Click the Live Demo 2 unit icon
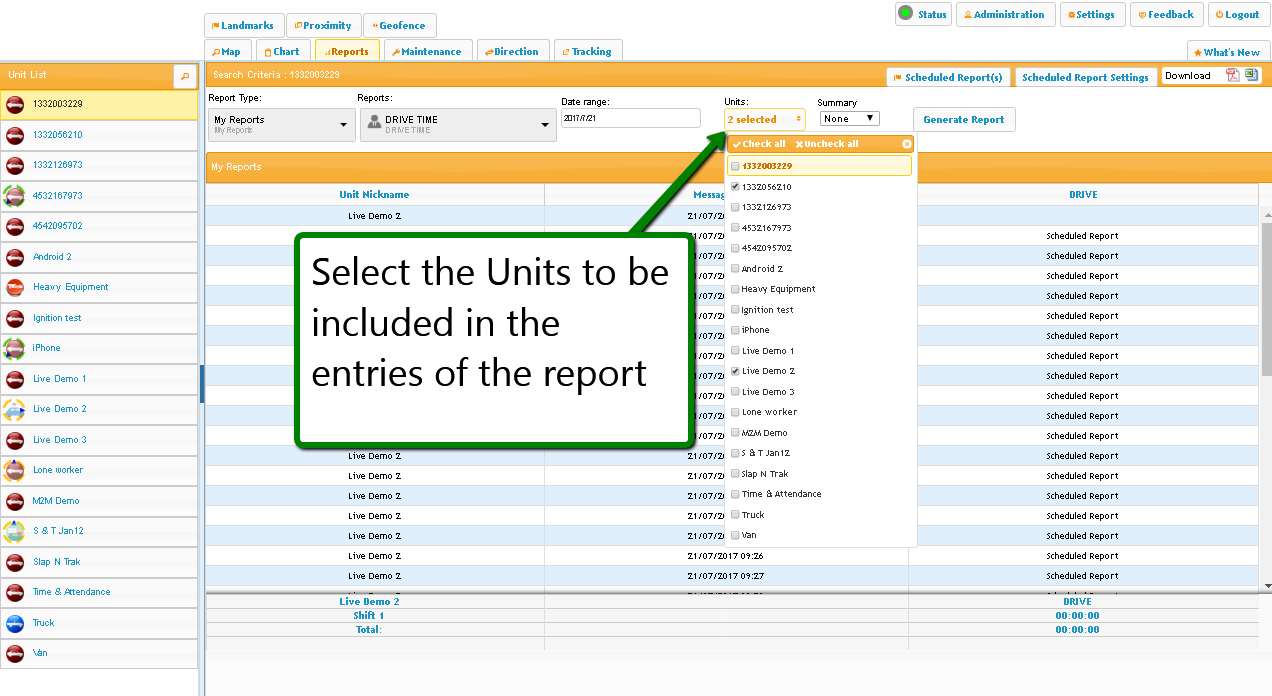Image resolution: width=1272 pixels, height=696 pixels. [15, 409]
